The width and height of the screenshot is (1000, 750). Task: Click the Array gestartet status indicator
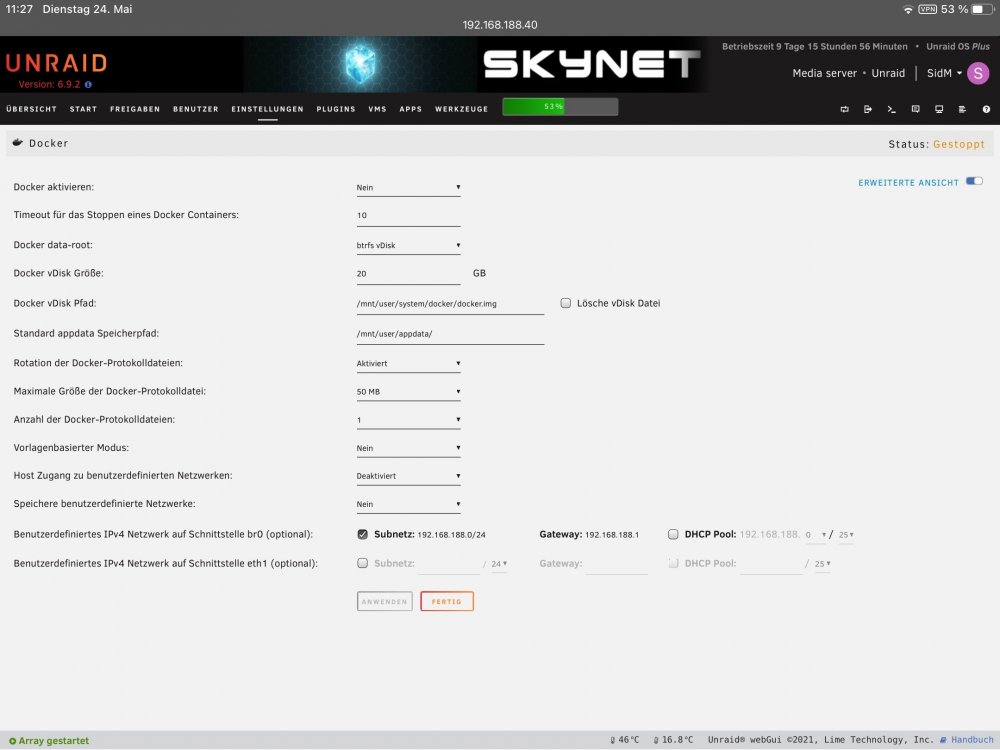48,740
